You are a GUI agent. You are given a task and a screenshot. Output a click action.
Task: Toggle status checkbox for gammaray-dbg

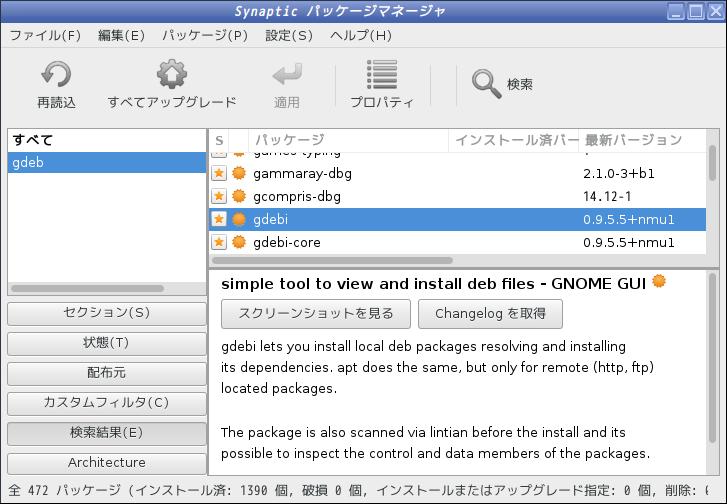(219, 173)
